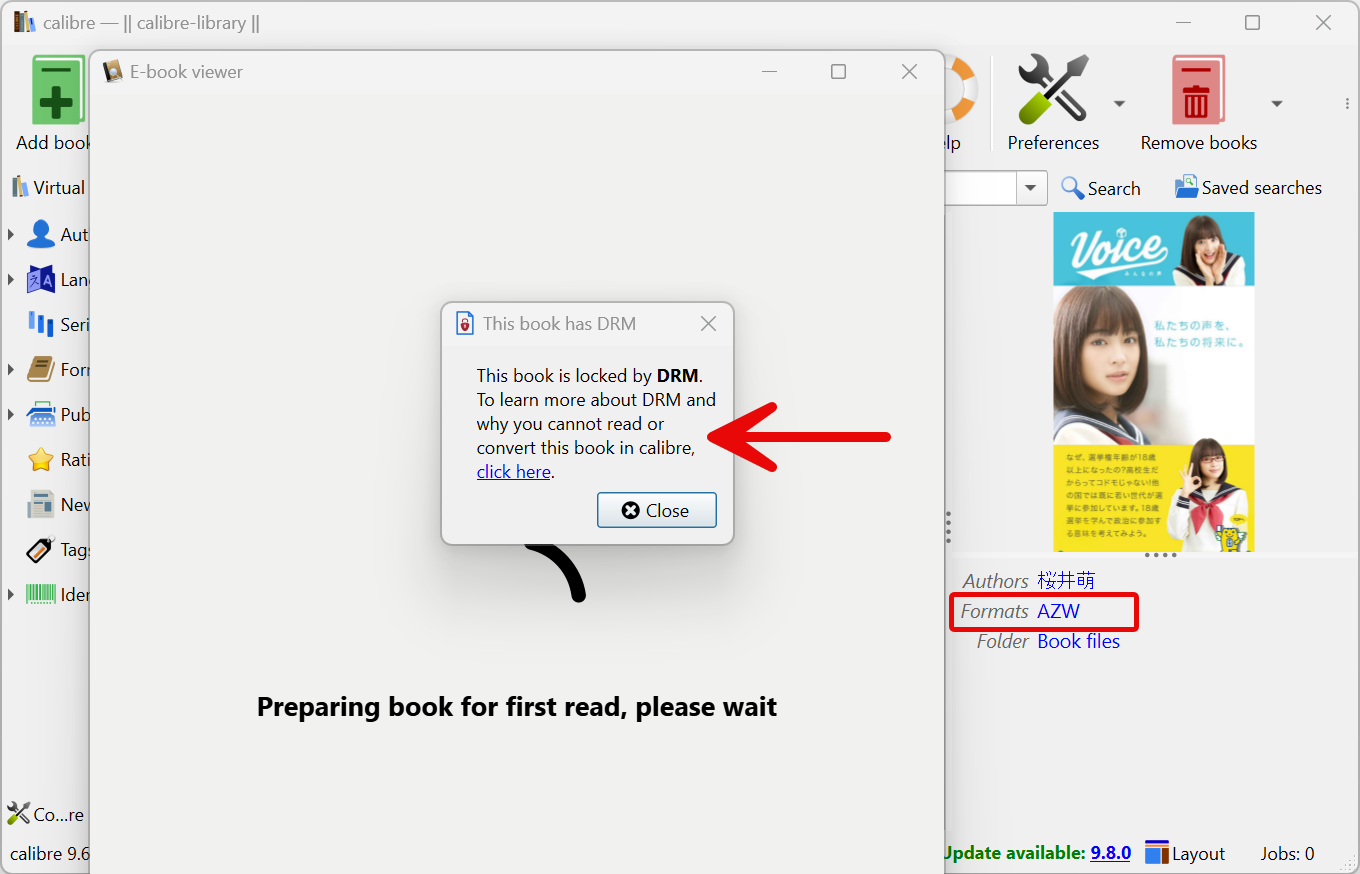Select the Formats book icon
Screen dimensions: 1360x874
pos(41,369)
